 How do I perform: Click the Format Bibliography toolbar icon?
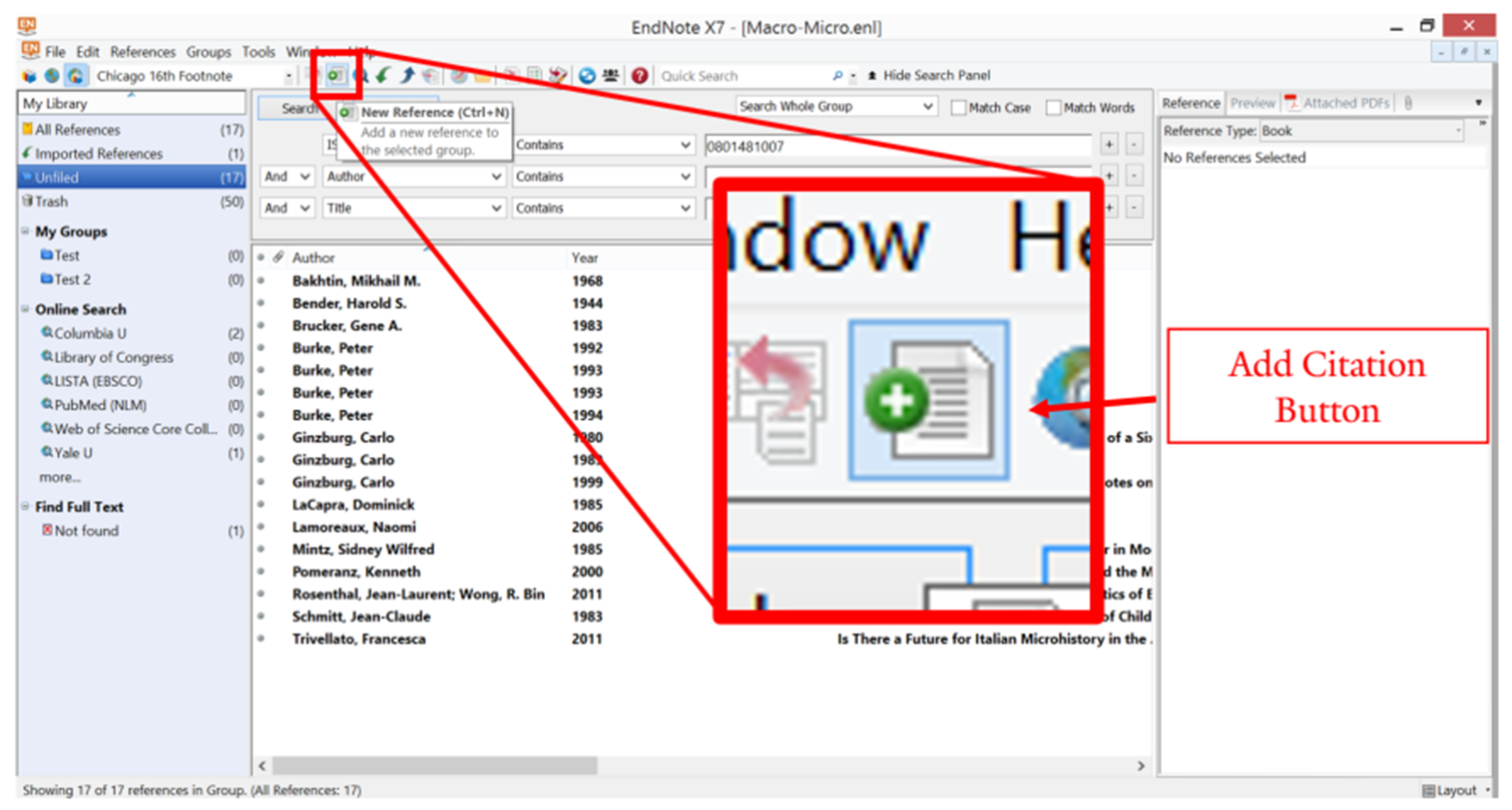[x=534, y=76]
